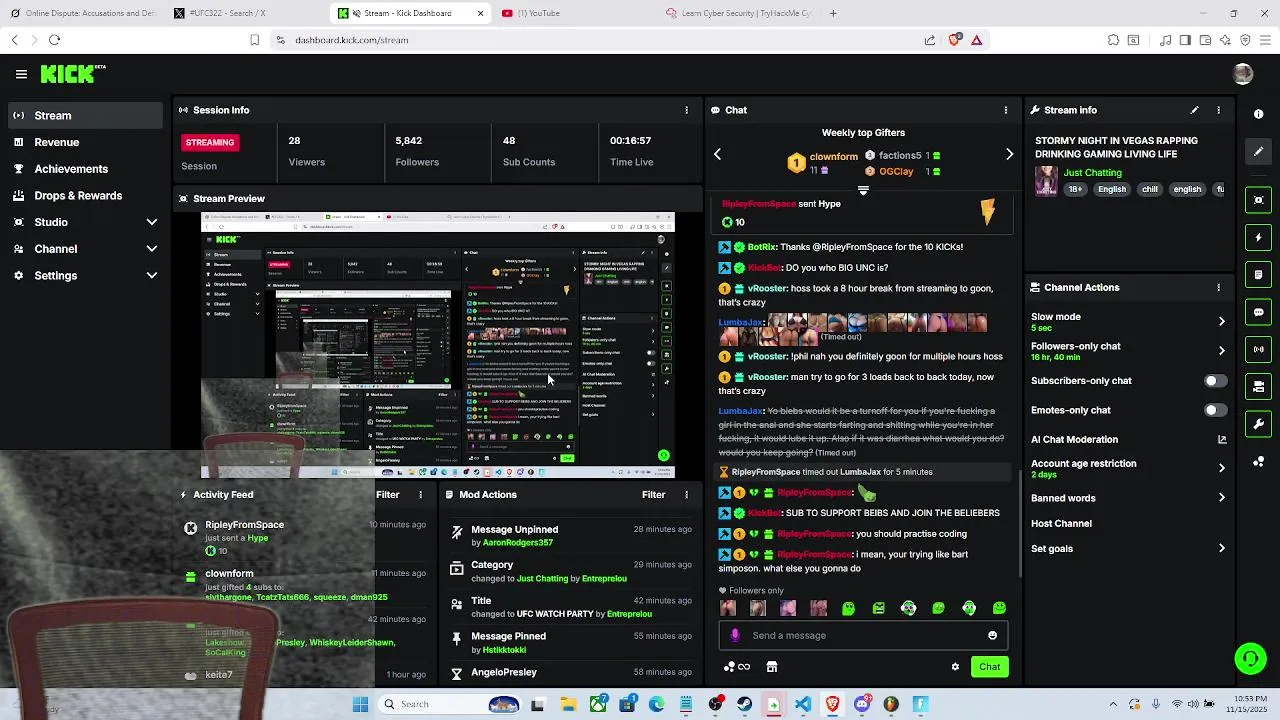Open the shop icon below message box
1280x720 pixels.
tap(772, 667)
